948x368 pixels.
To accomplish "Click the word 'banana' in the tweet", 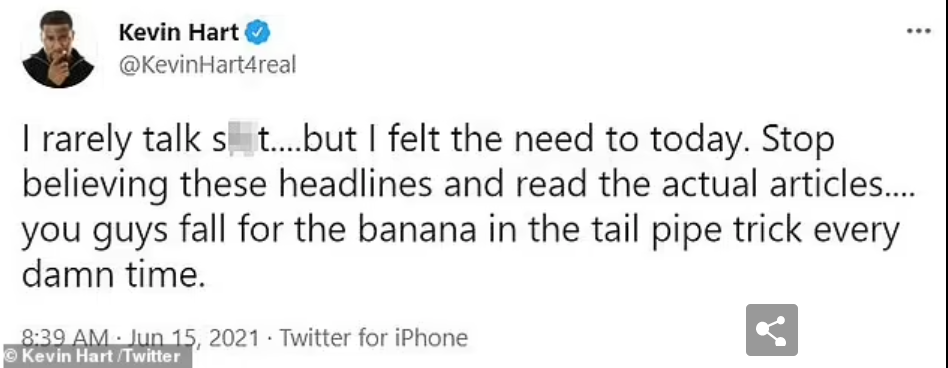I will point(423,231).
